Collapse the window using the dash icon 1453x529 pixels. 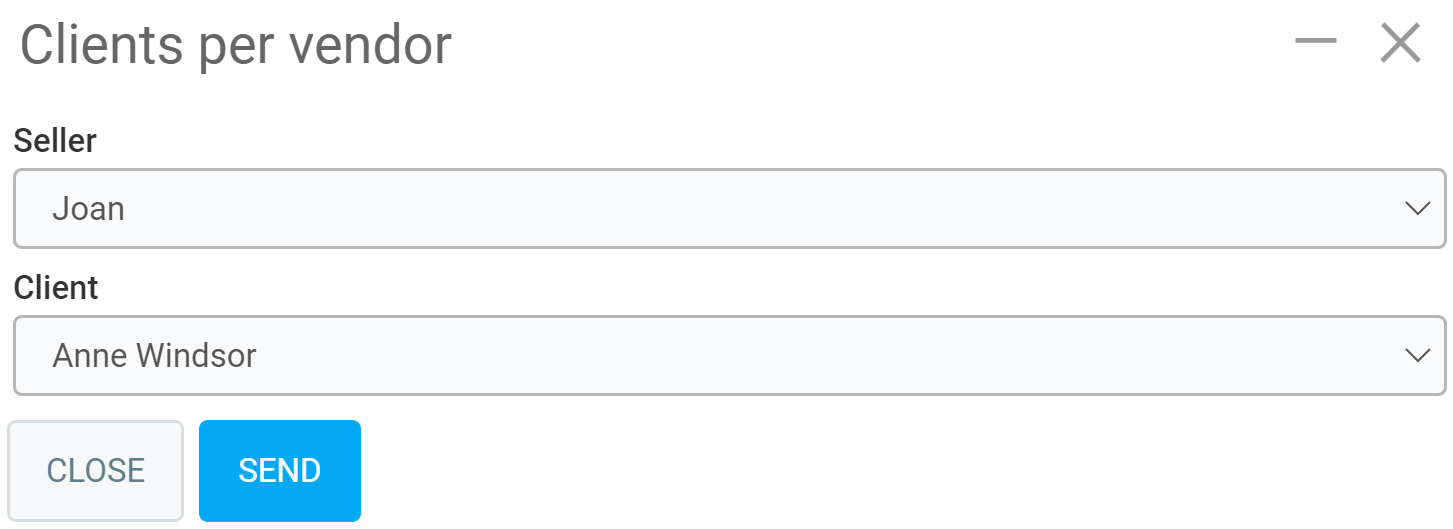tap(1315, 41)
